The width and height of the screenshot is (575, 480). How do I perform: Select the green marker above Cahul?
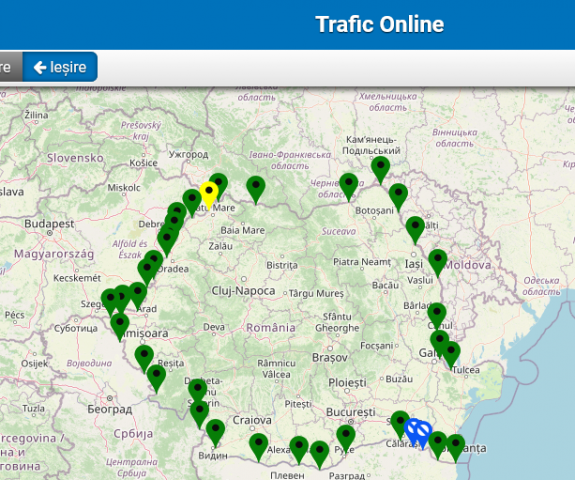(x=437, y=317)
